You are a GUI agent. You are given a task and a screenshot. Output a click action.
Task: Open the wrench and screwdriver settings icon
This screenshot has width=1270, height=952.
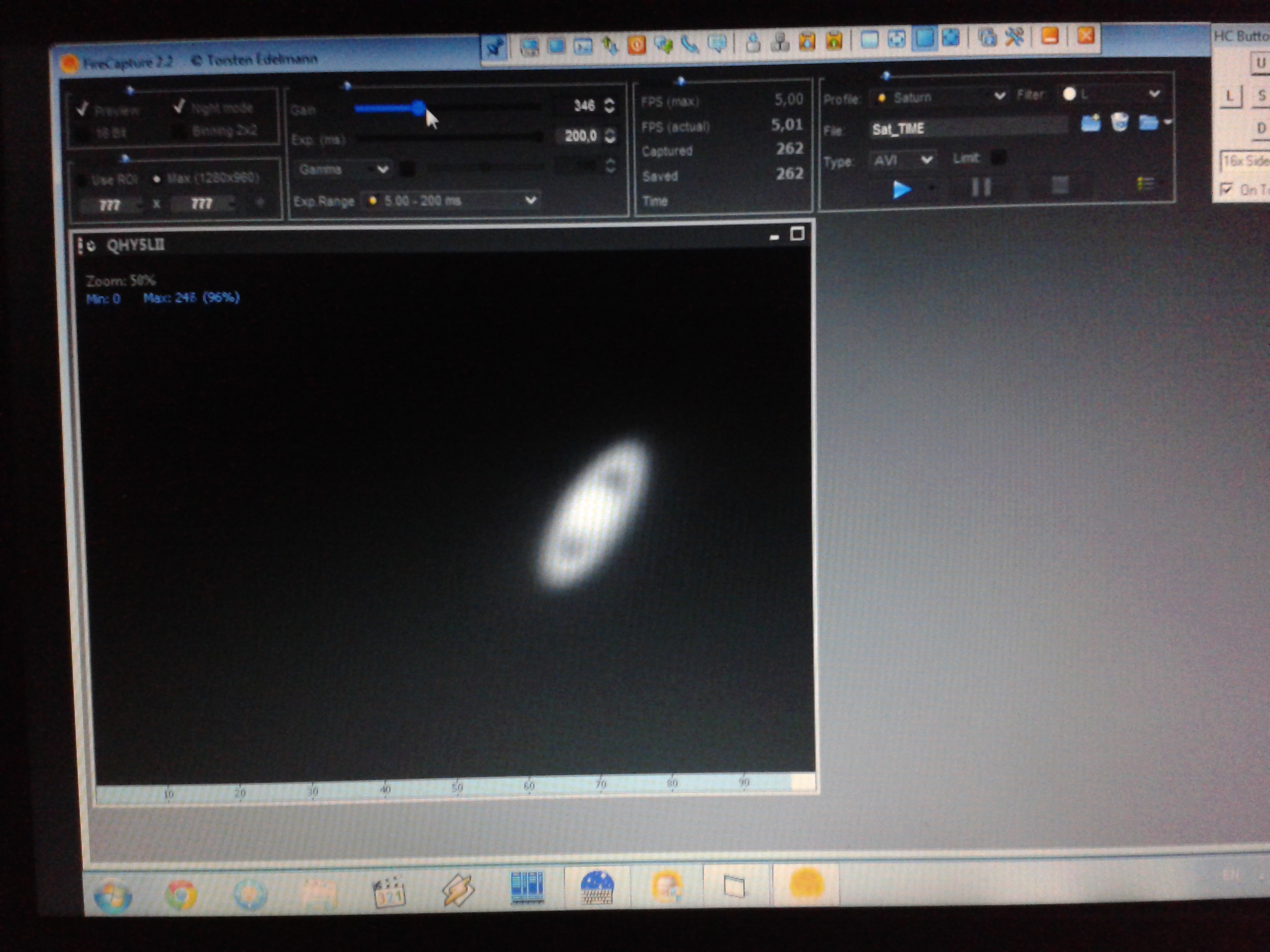[x=1015, y=37]
